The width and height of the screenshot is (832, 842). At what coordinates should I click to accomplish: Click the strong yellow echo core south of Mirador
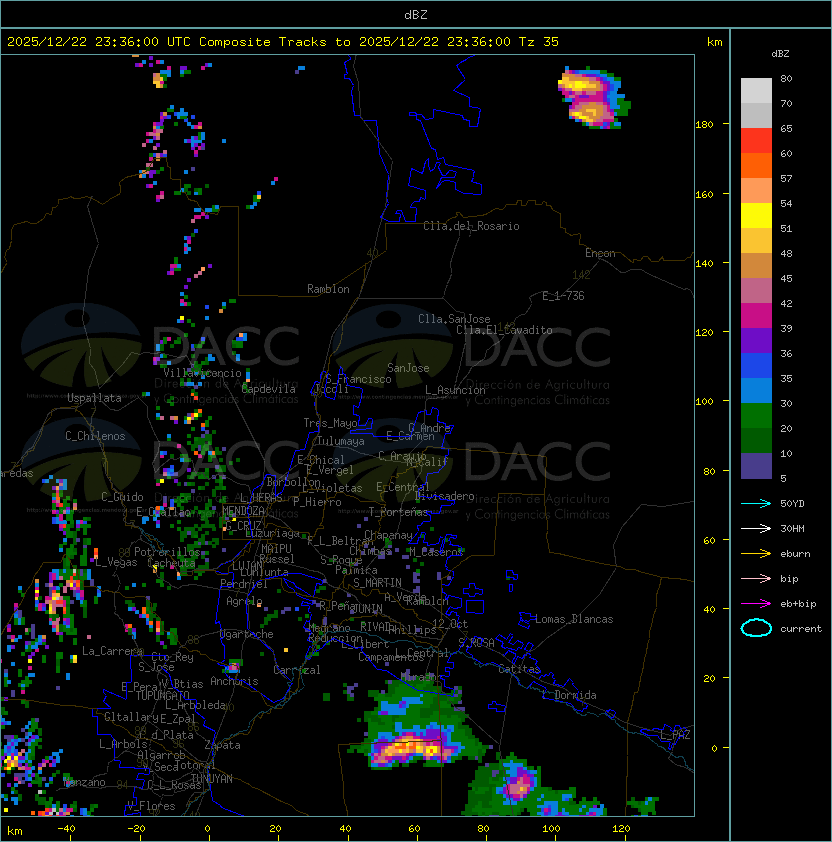point(414,749)
